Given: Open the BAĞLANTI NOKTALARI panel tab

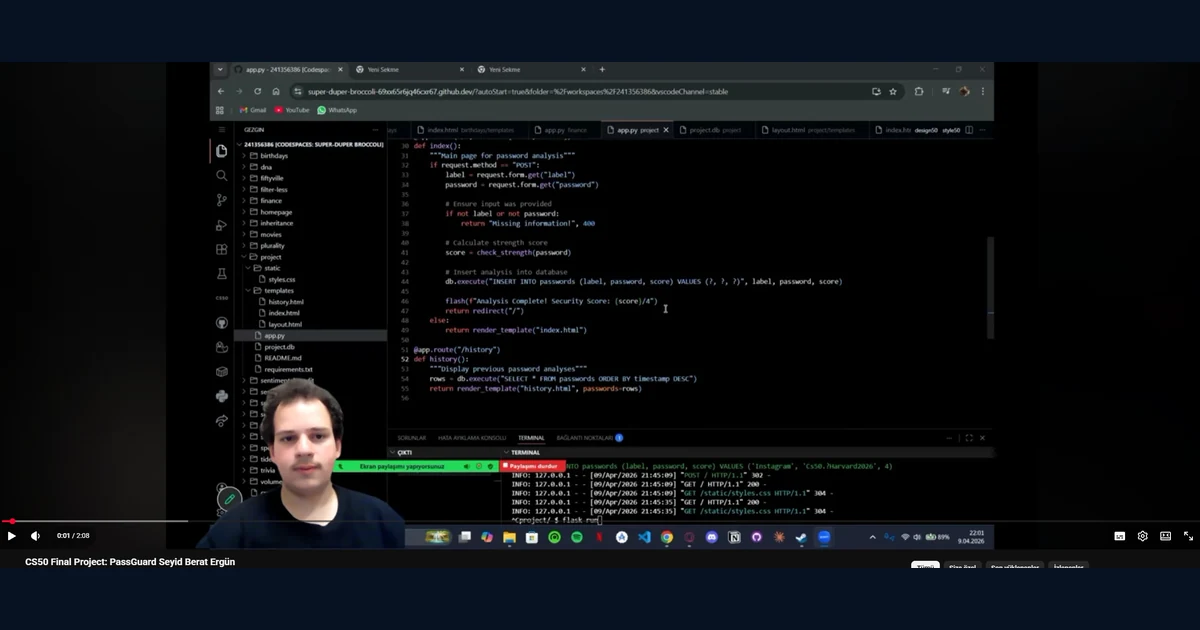Looking at the screenshot, I should [x=590, y=438].
